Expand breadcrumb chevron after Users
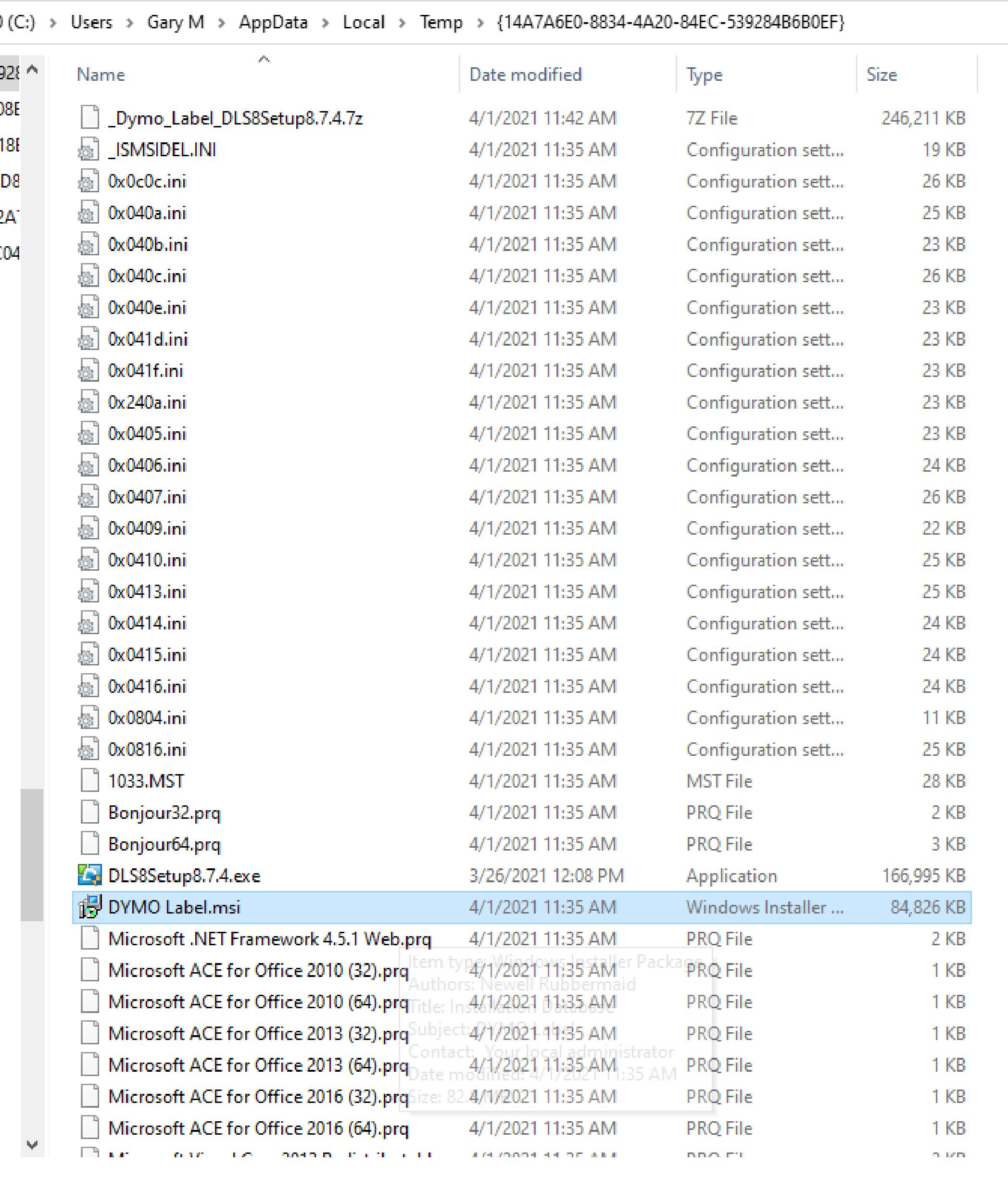 130,22
